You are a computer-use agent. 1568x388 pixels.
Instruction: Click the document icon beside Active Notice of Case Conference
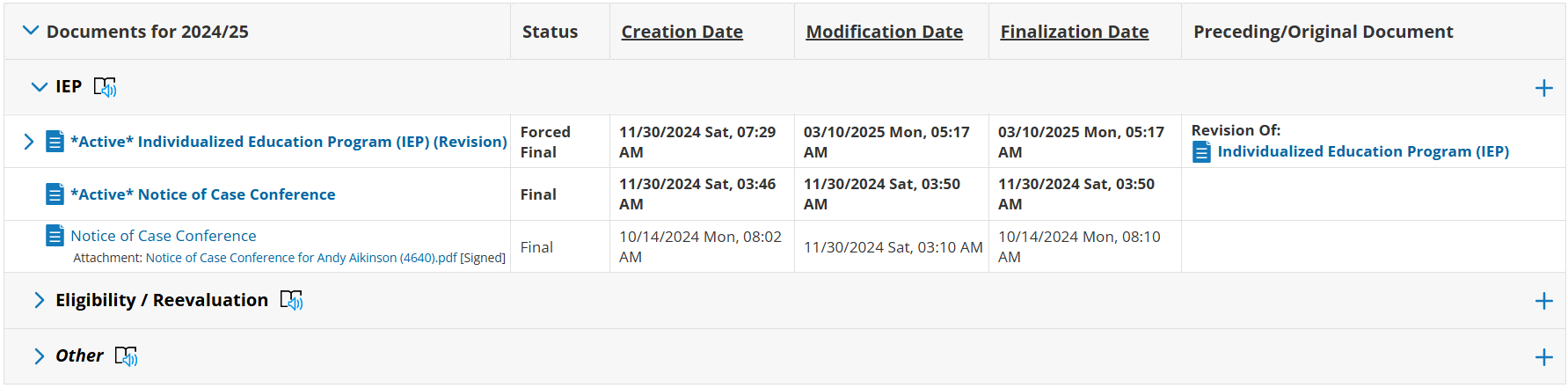click(x=55, y=194)
